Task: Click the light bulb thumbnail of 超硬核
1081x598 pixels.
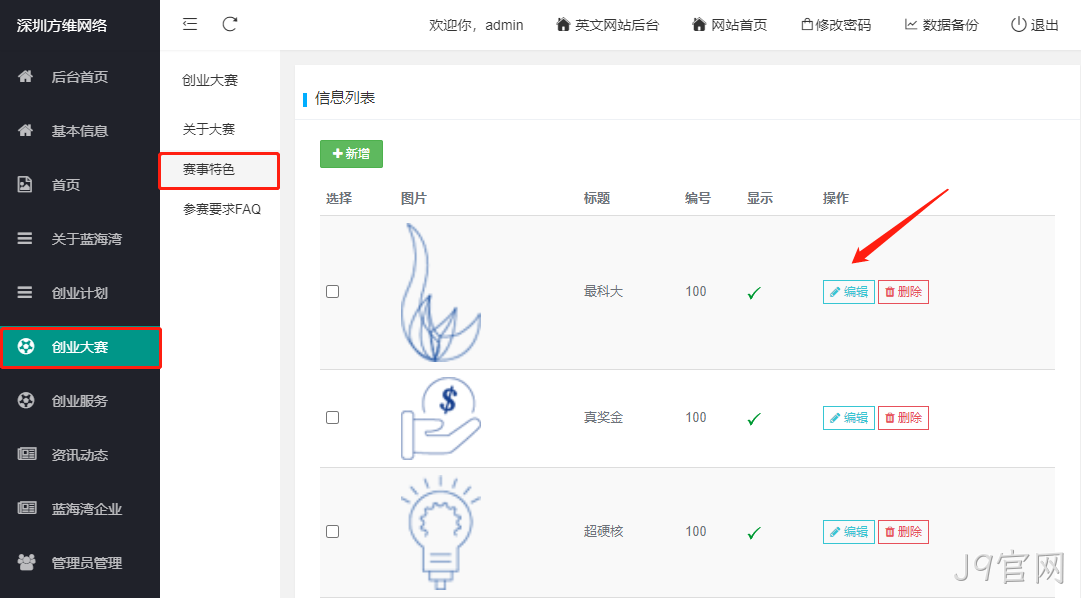Action: (x=441, y=532)
